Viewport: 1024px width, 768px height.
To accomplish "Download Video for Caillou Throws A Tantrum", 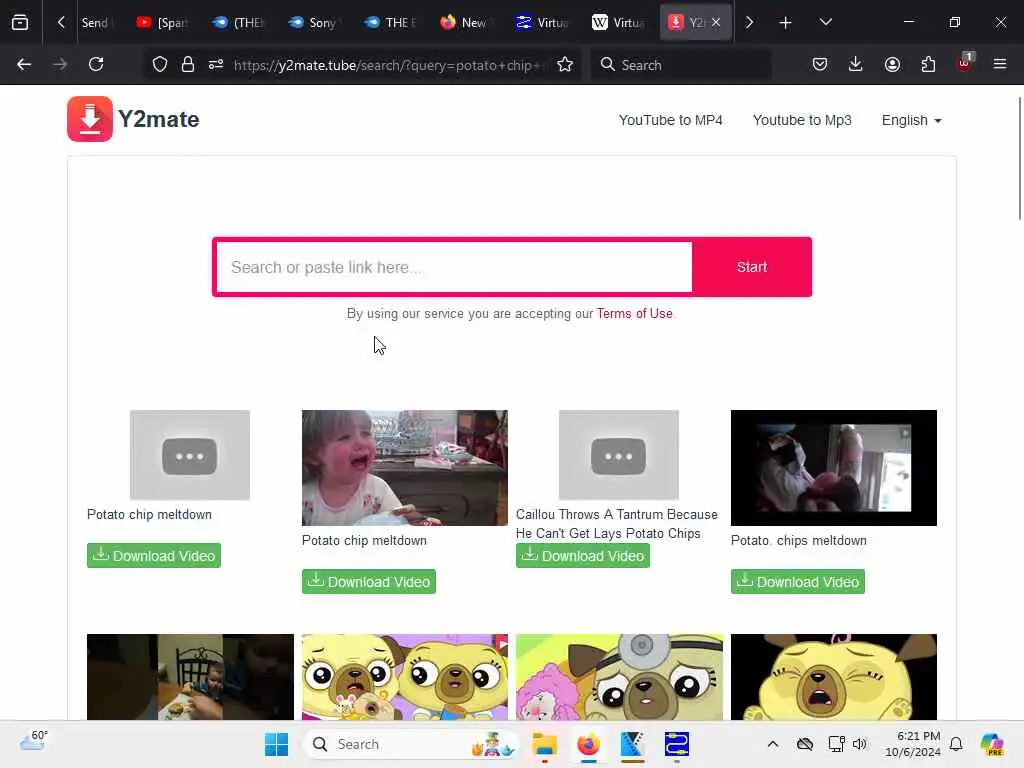I will coord(583,556).
